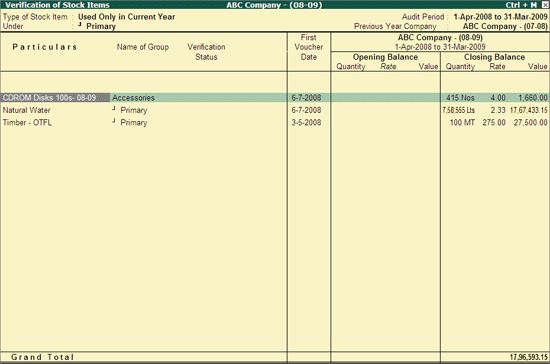Click the Primary icon in Under field

80,25
